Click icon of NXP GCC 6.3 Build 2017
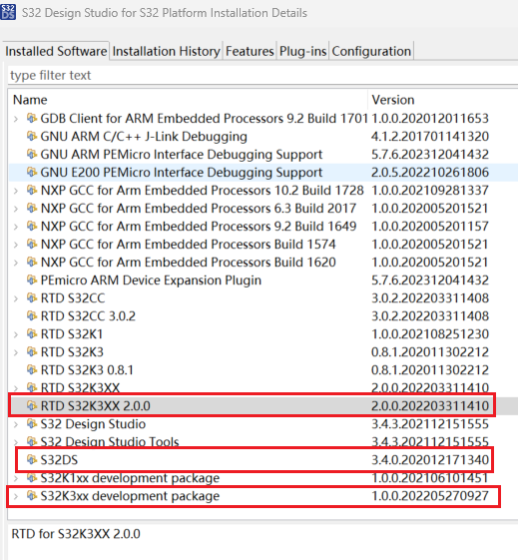The image size is (518, 560). click(x=32, y=208)
